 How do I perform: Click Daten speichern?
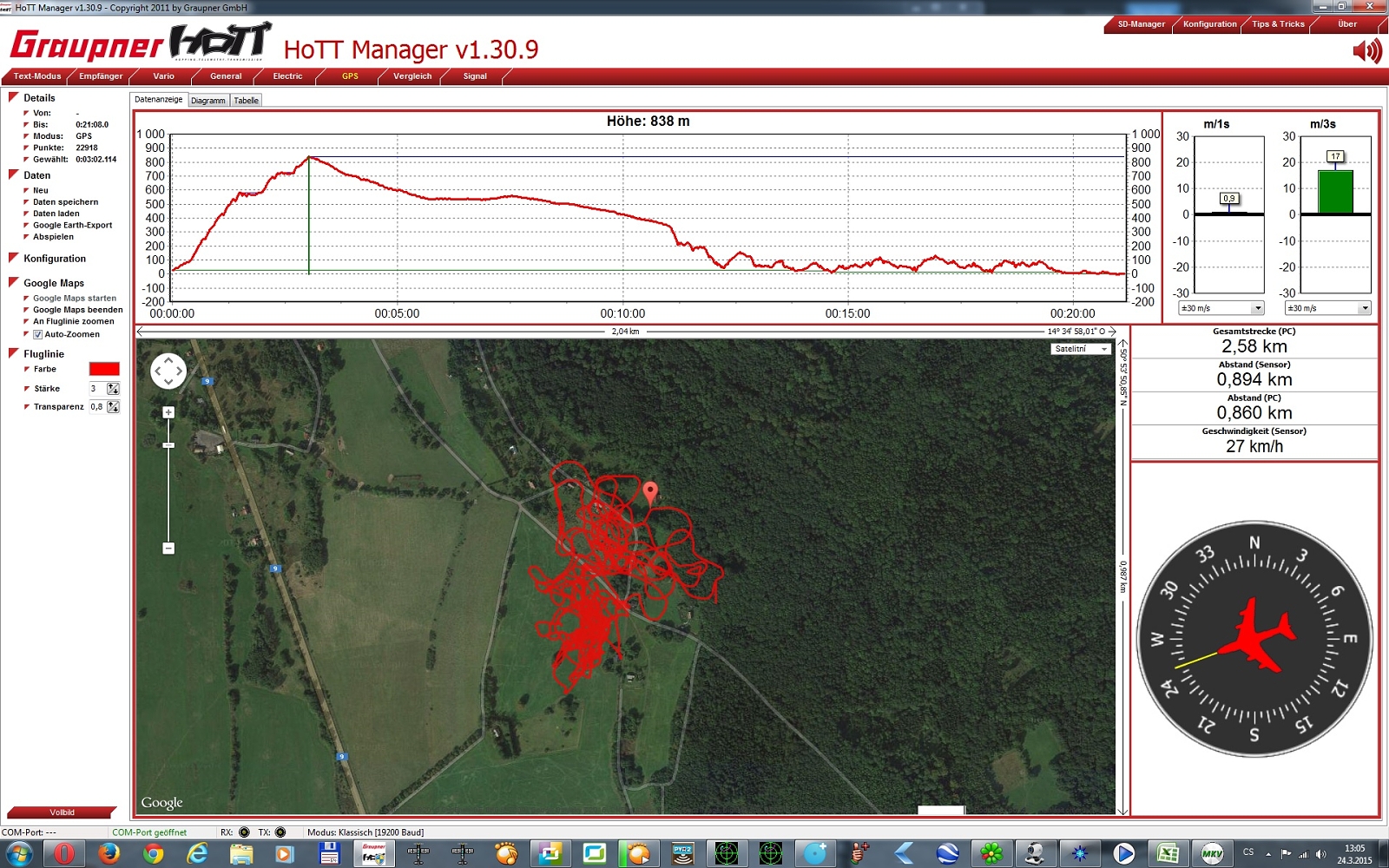(66, 202)
